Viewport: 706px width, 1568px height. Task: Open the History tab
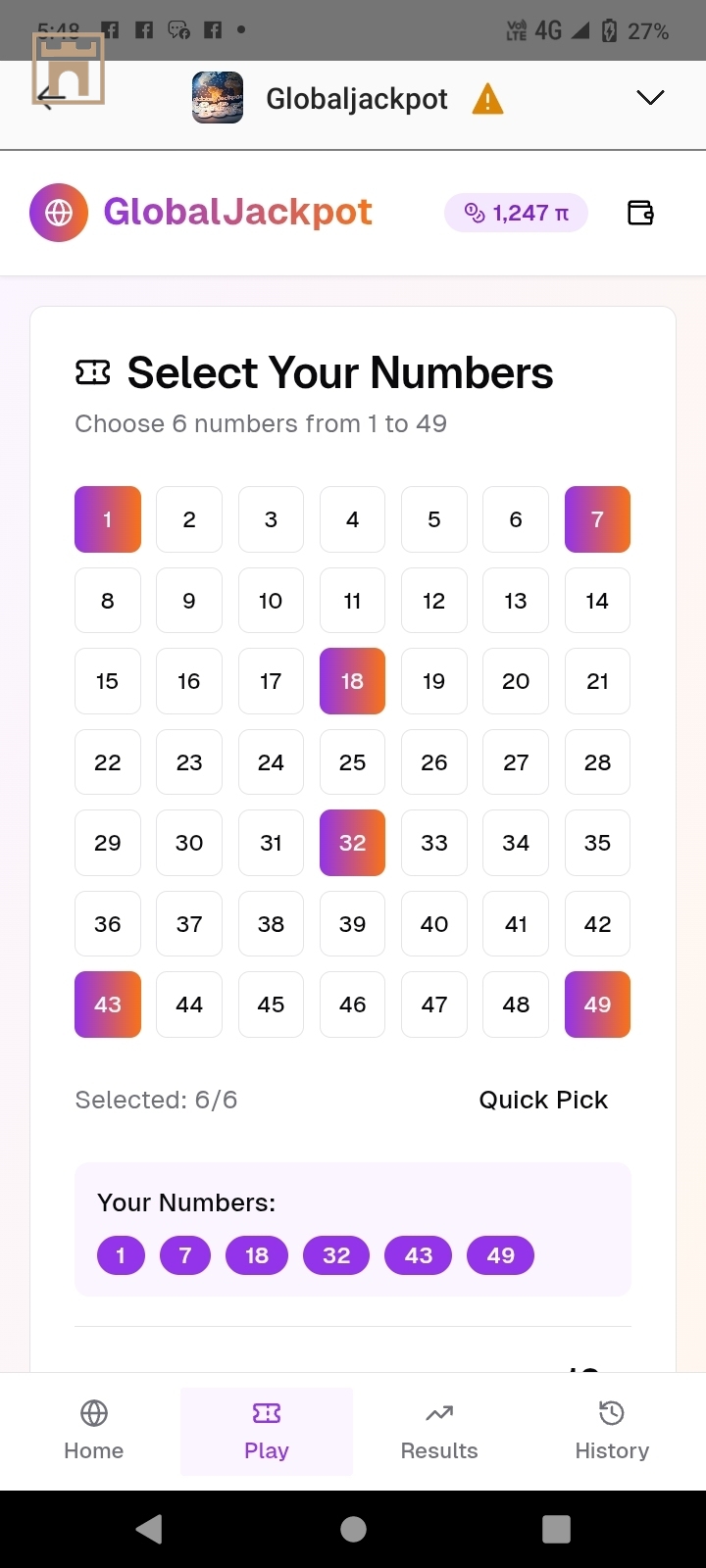pos(612,1431)
